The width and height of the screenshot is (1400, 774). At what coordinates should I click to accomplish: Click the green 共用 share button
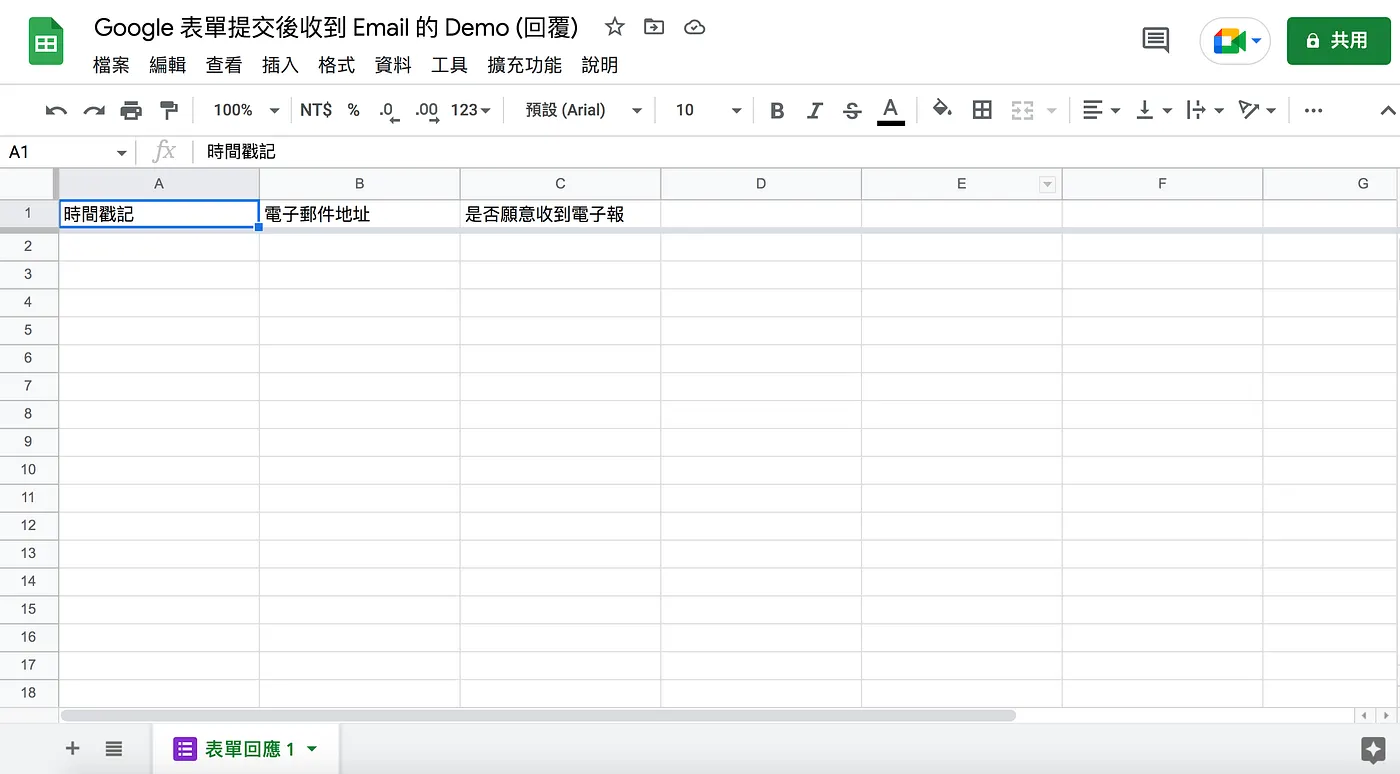click(1338, 41)
